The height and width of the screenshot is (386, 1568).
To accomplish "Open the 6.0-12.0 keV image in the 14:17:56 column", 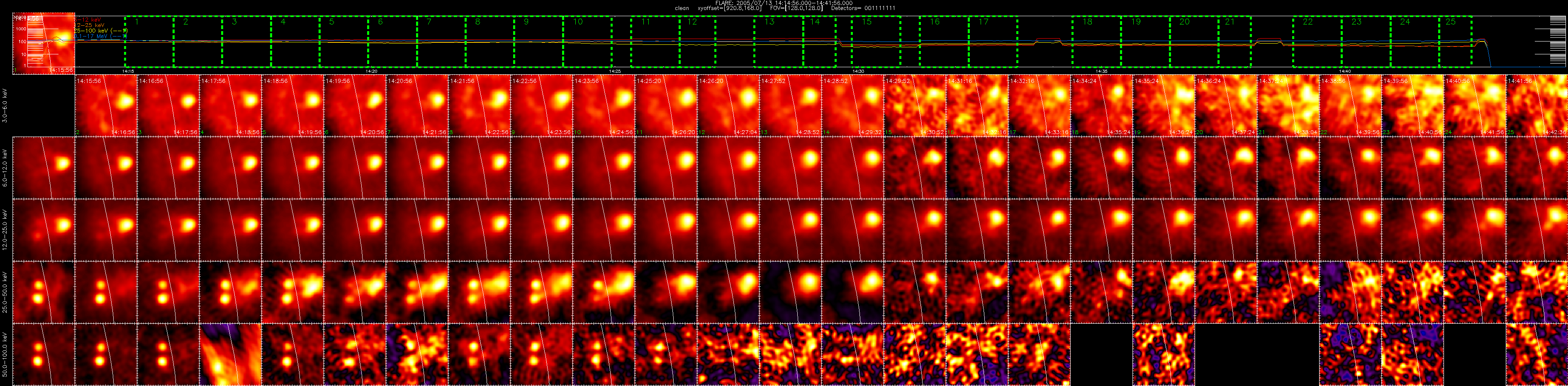I will [x=231, y=167].
